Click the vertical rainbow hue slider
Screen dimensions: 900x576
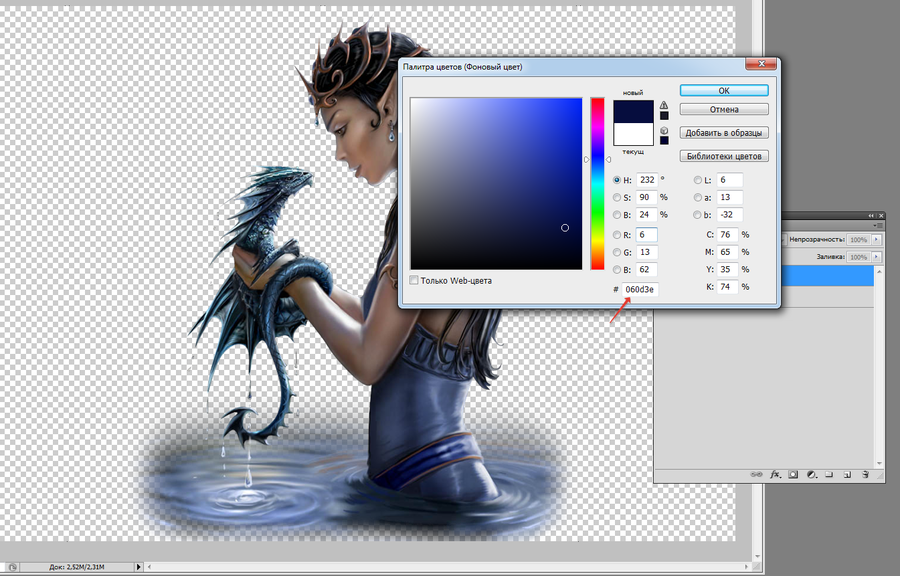coord(598,184)
